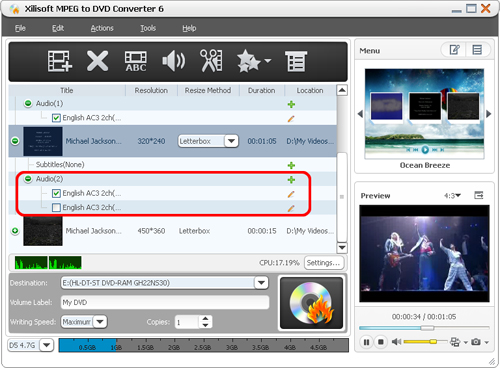Click the preview display mode icon
This screenshot has height=368, width=500.
coord(455,342)
